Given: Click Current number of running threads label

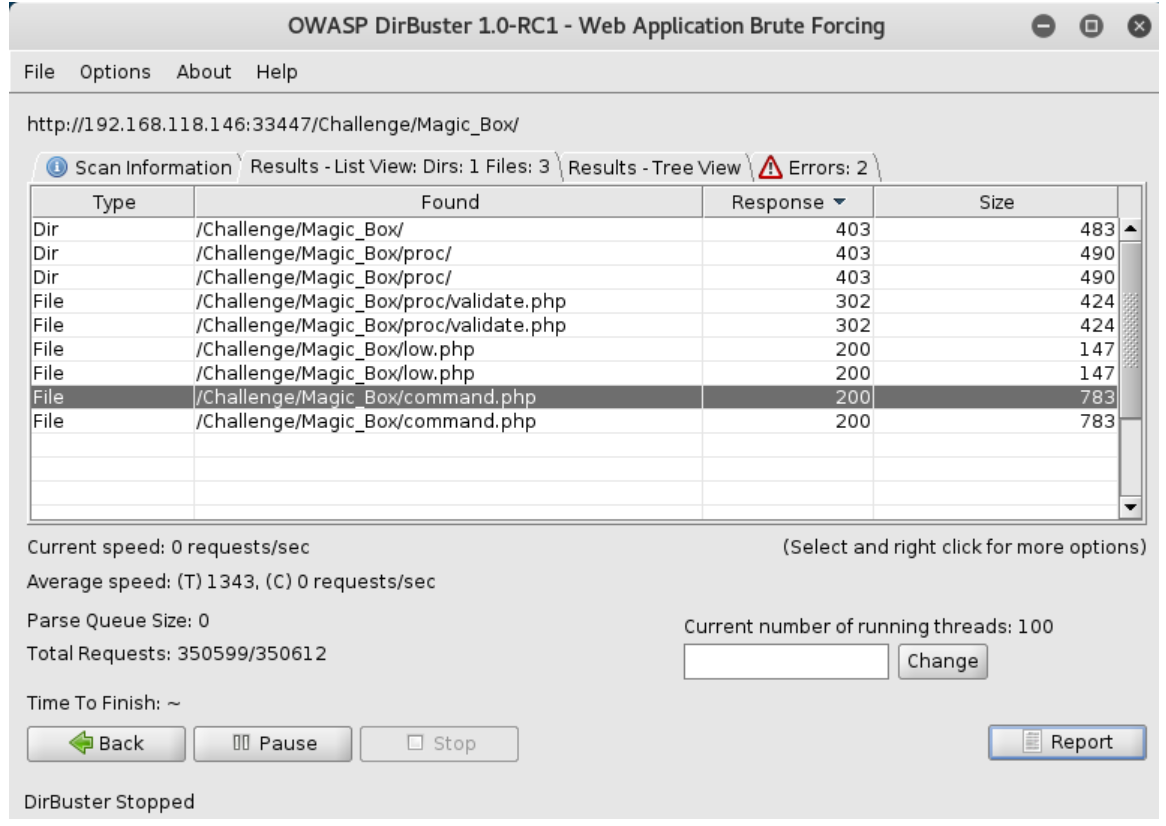Looking at the screenshot, I should pyautogui.click(x=869, y=626).
